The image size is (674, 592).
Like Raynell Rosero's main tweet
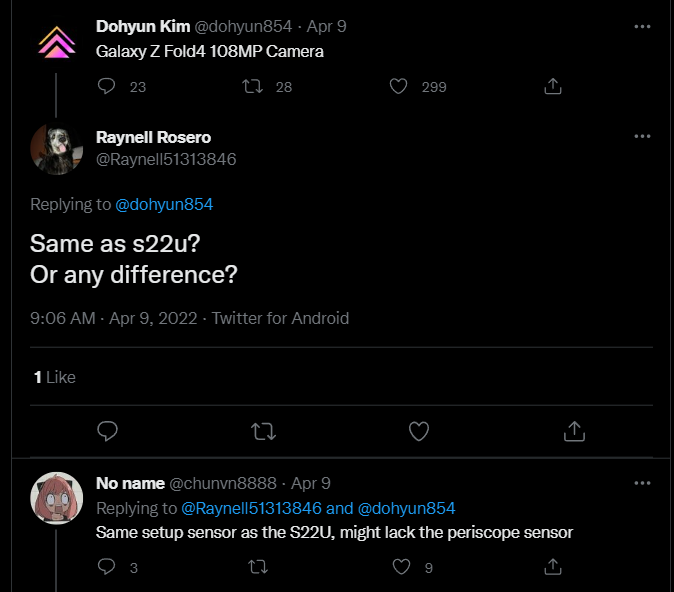[x=419, y=431]
